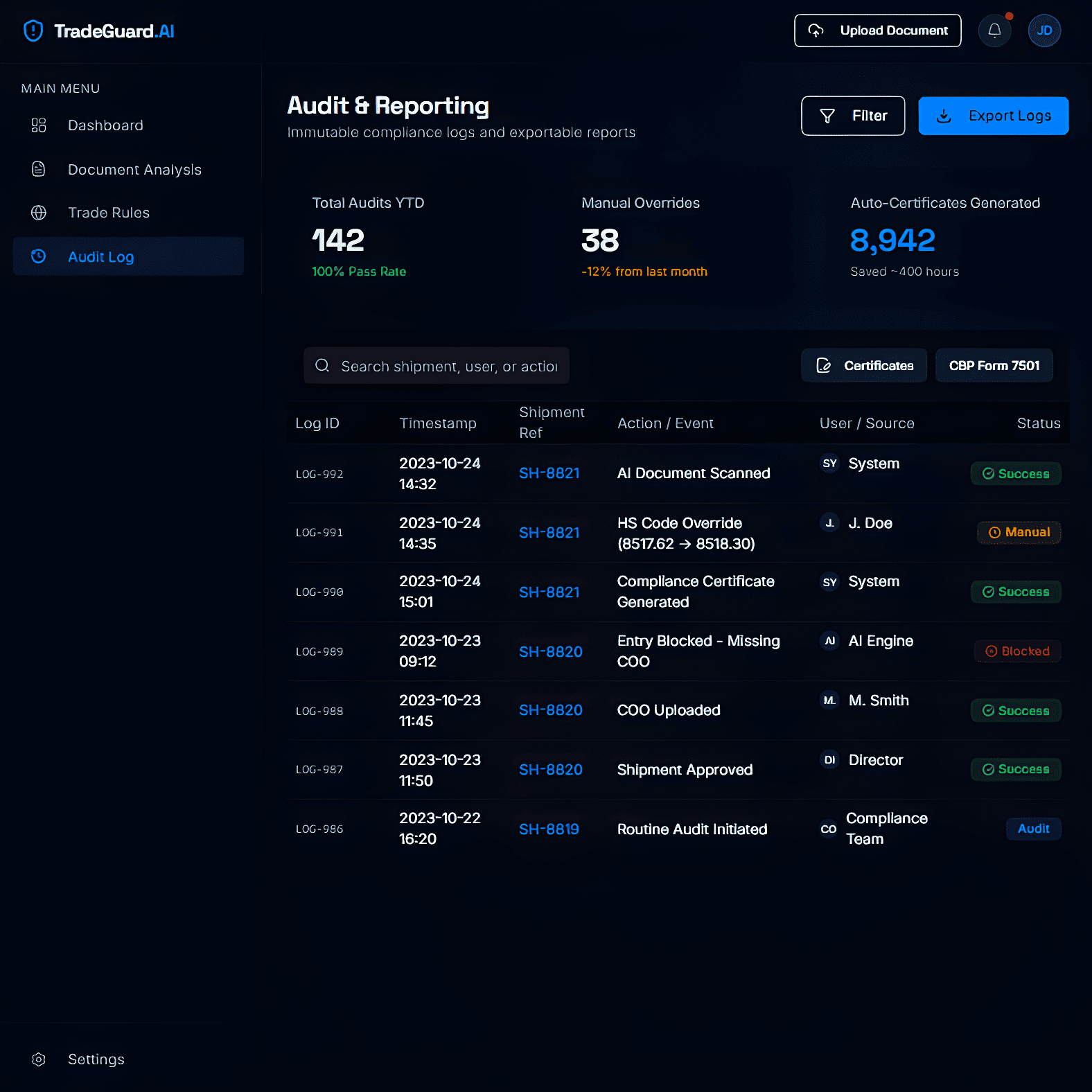Click the Trade Rules globe icon
This screenshot has width=1092, height=1092.
click(x=39, y=213)
